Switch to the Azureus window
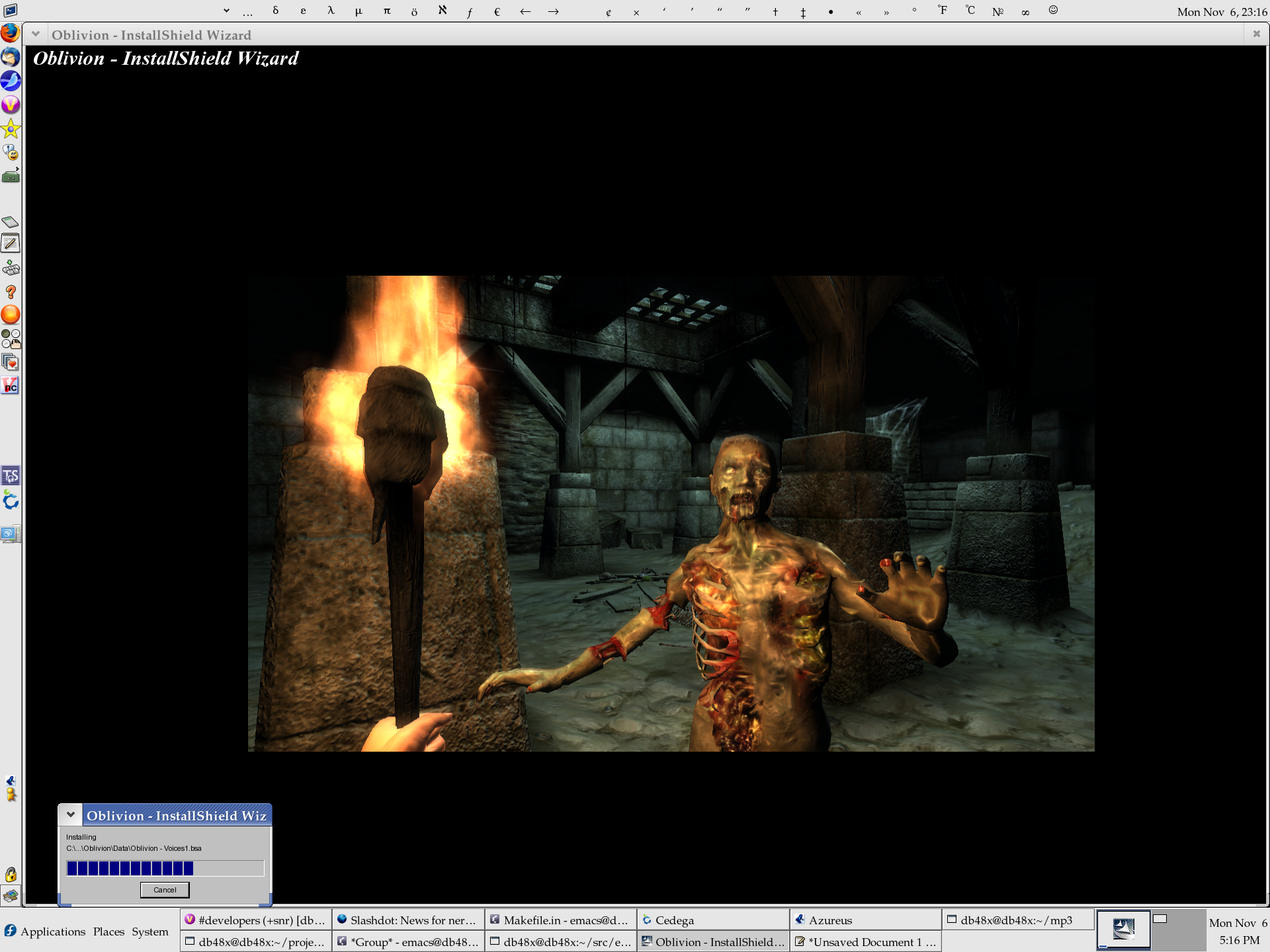Viewport: 1270px width, 952px height. click(866, 920)
